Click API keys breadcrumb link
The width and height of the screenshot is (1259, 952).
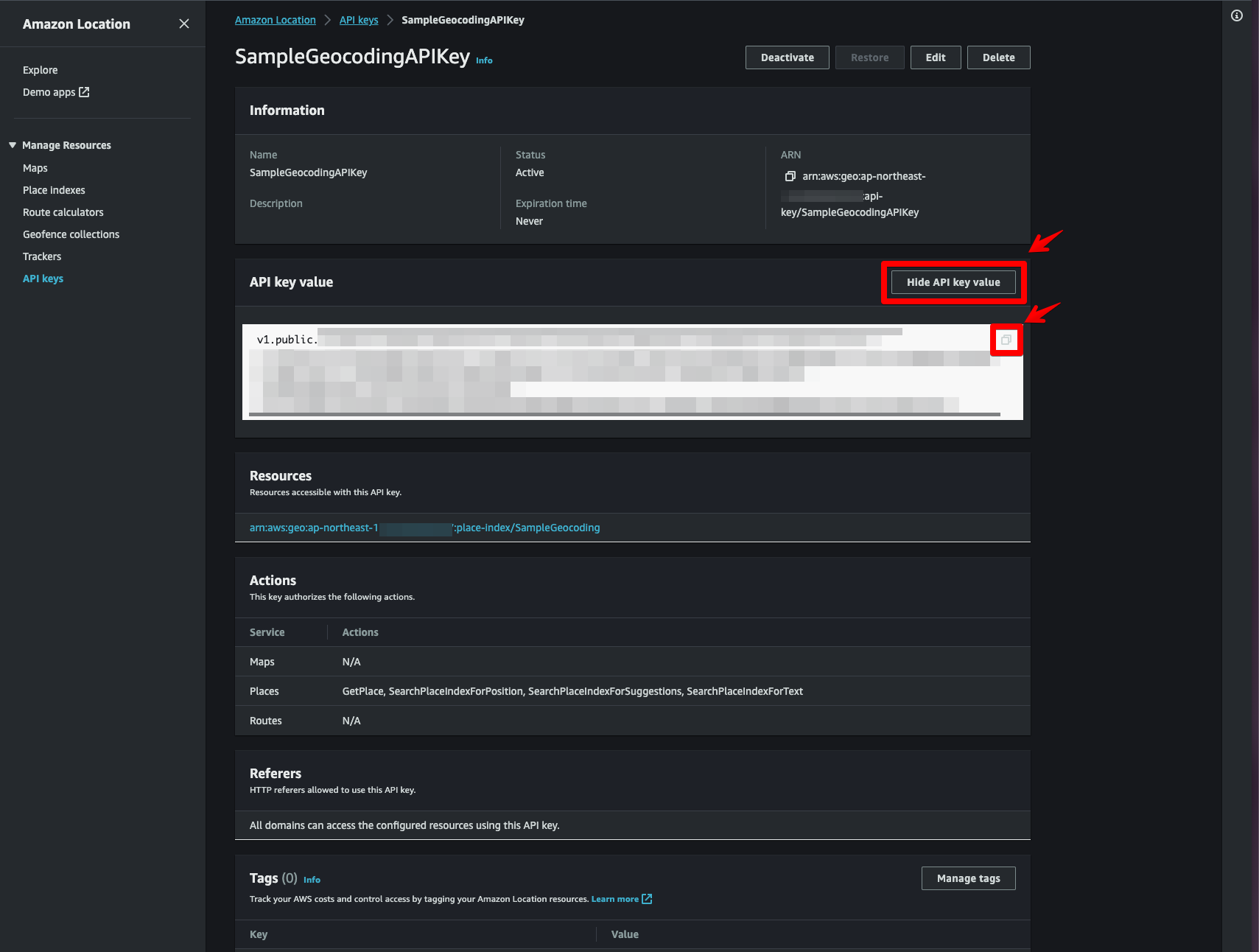(359, 20)
